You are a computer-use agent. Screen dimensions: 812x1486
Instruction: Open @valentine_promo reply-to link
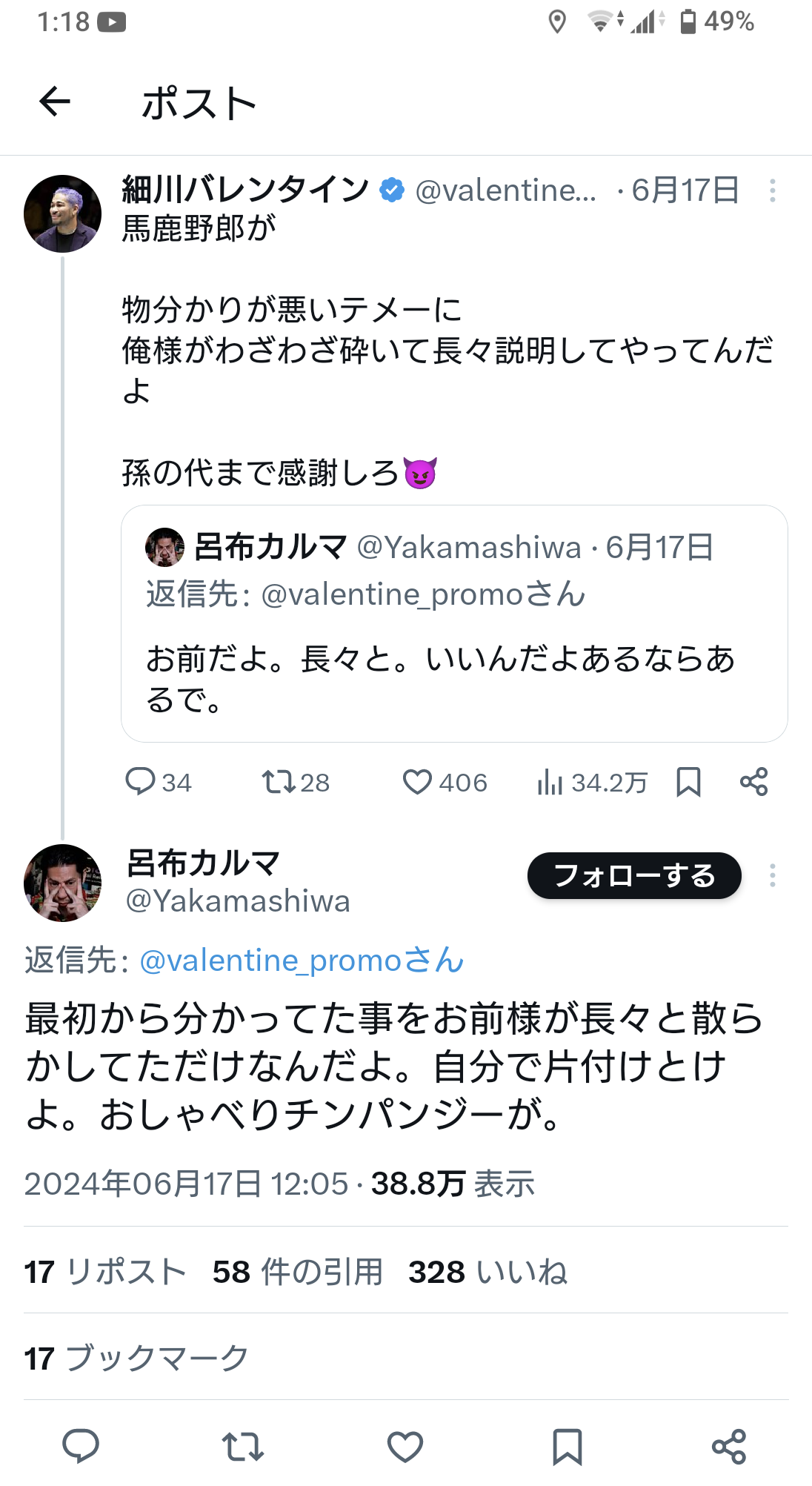pos(302,961)
